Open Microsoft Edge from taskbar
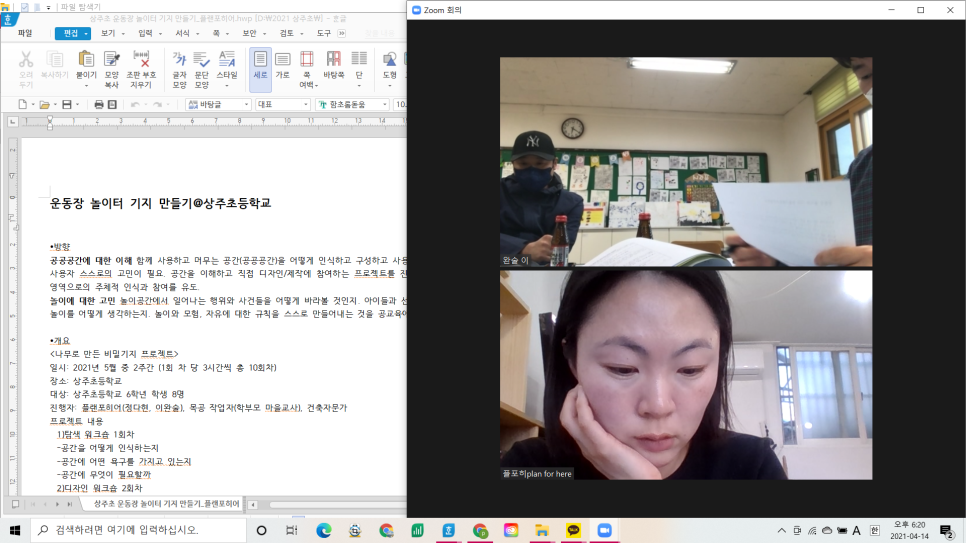The image size is (966, 543). point(323,530)
